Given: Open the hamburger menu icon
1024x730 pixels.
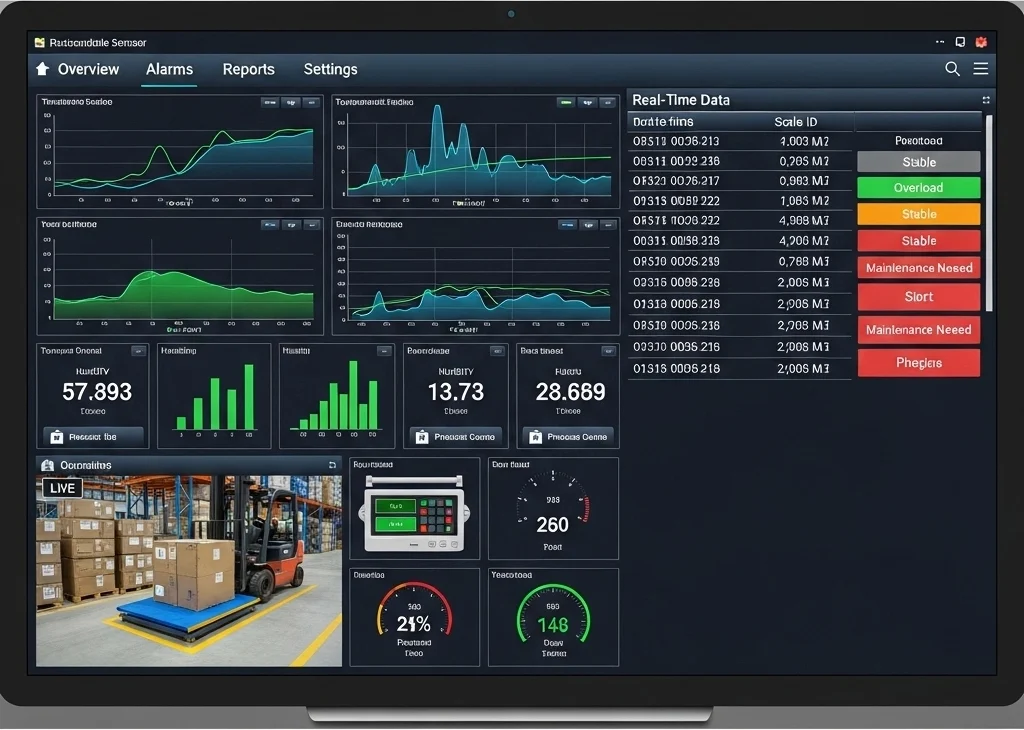Looking at the screenshot, I should 981,69.
